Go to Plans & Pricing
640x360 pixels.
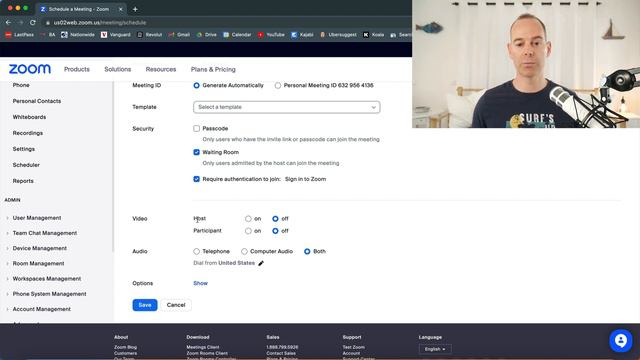pos(213,69)
